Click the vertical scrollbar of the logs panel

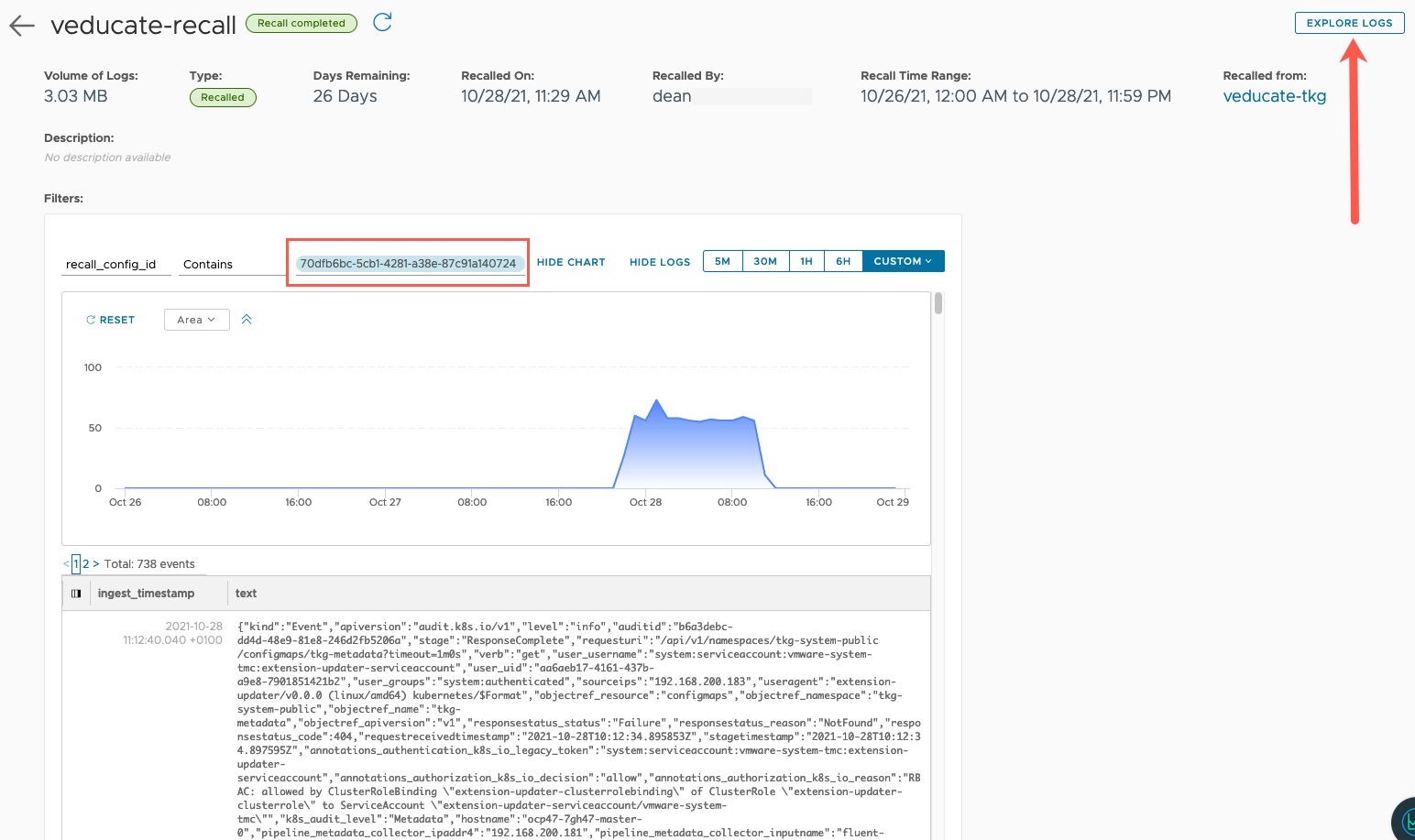click(938, 302)
